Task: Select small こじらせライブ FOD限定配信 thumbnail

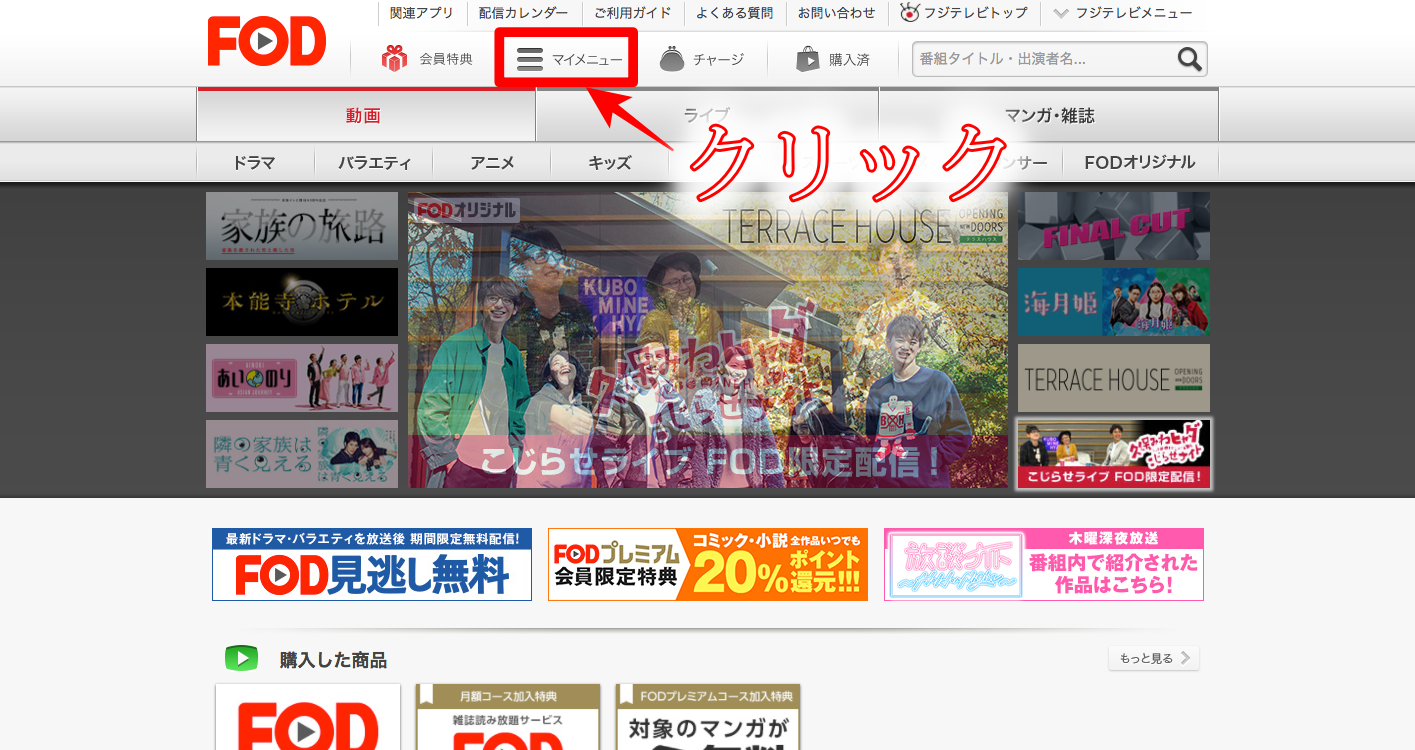Action: pos(1114,454)
